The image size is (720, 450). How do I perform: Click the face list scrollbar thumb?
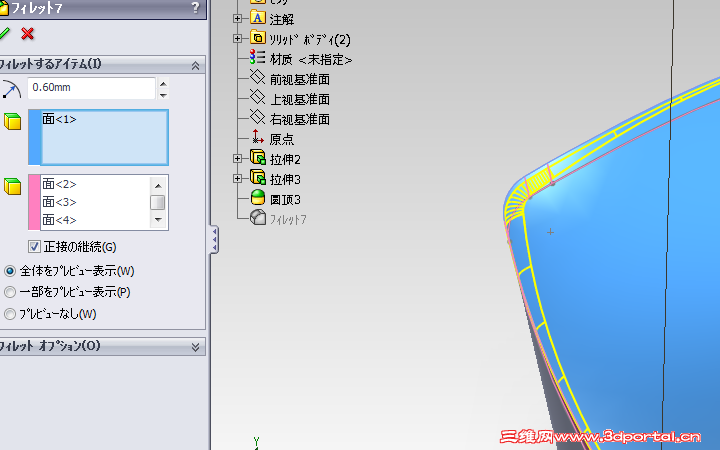click(x=158, y=202)
